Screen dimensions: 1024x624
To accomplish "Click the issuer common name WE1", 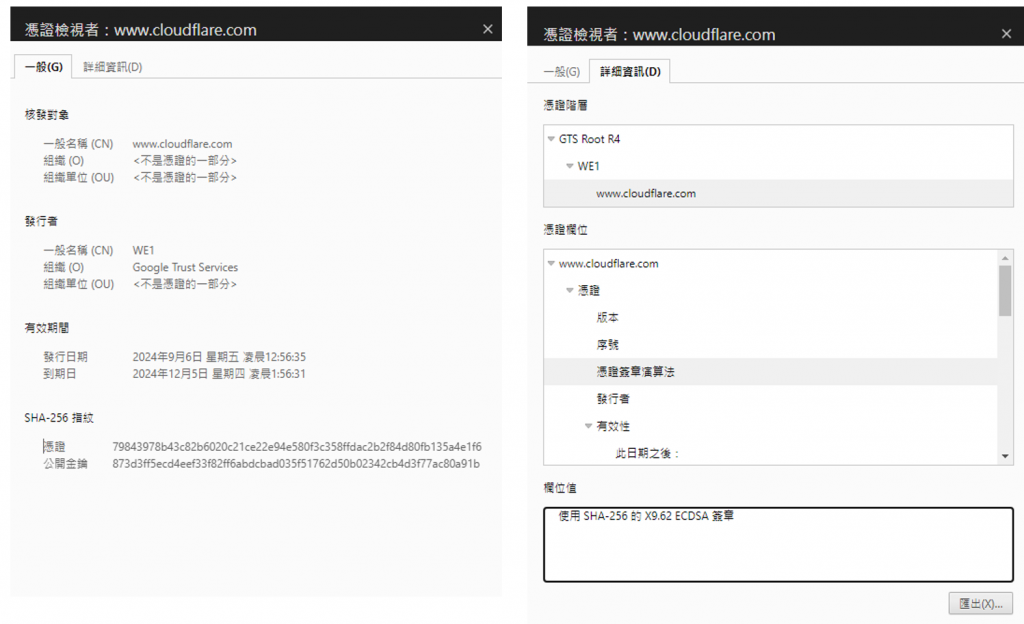I will [143, 251].
